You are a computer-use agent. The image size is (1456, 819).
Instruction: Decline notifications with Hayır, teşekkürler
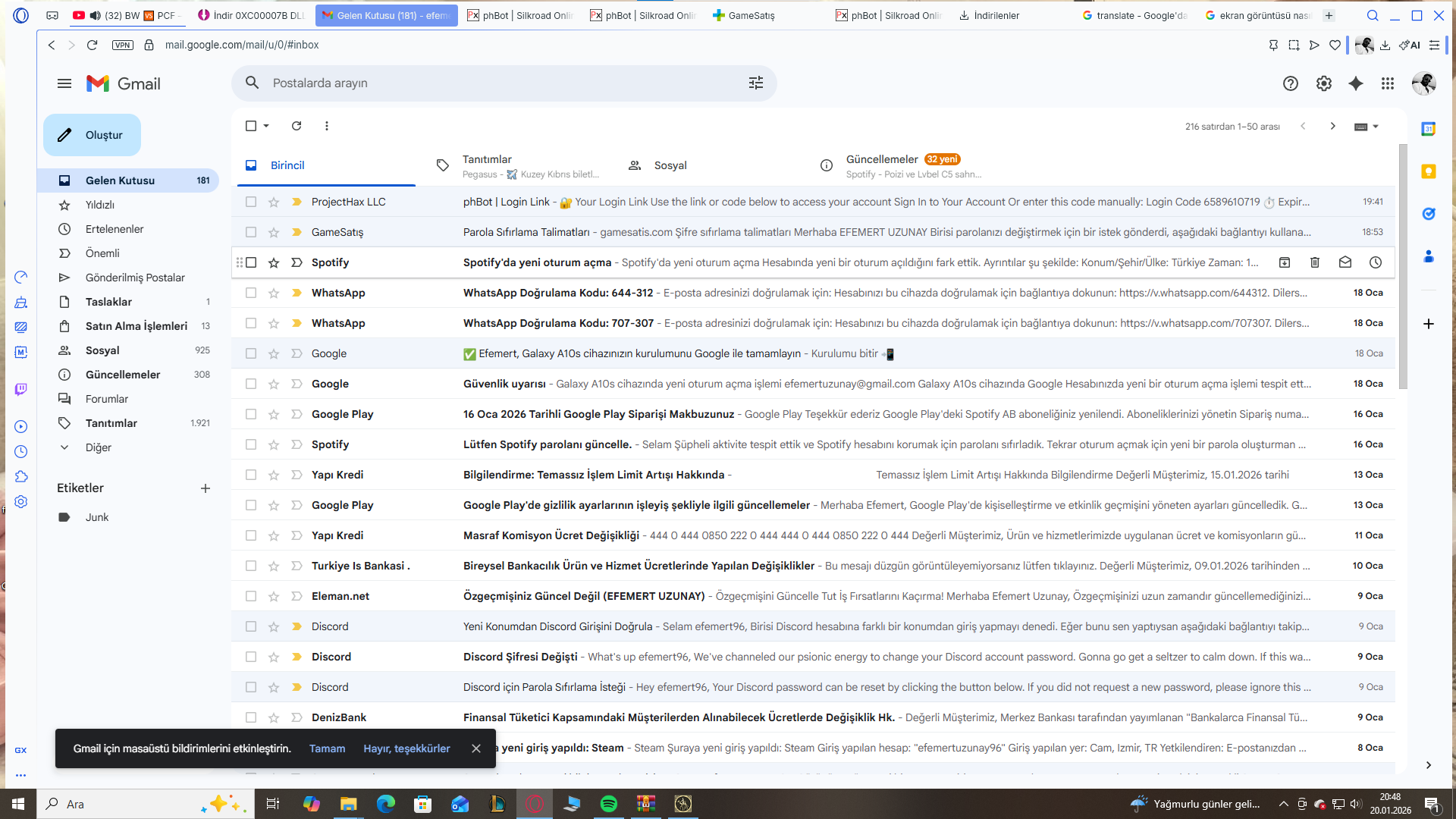coord(406,748)
